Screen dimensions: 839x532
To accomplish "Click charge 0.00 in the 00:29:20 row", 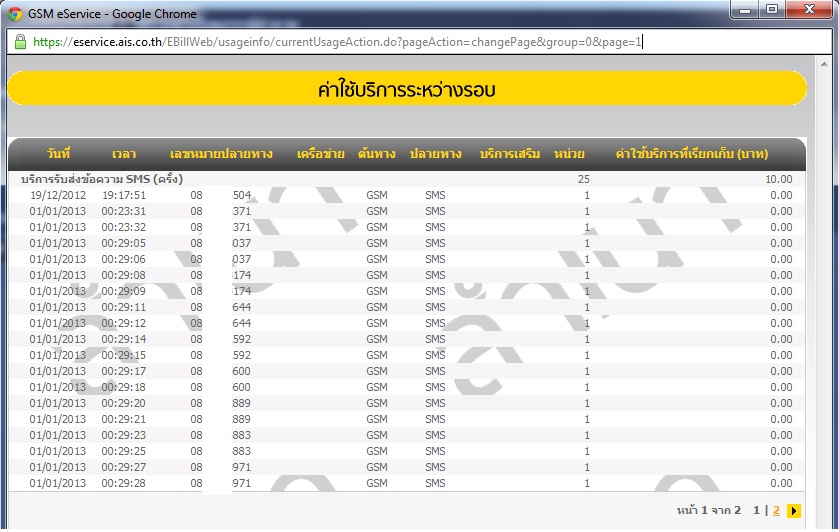I will click(781, 403).
